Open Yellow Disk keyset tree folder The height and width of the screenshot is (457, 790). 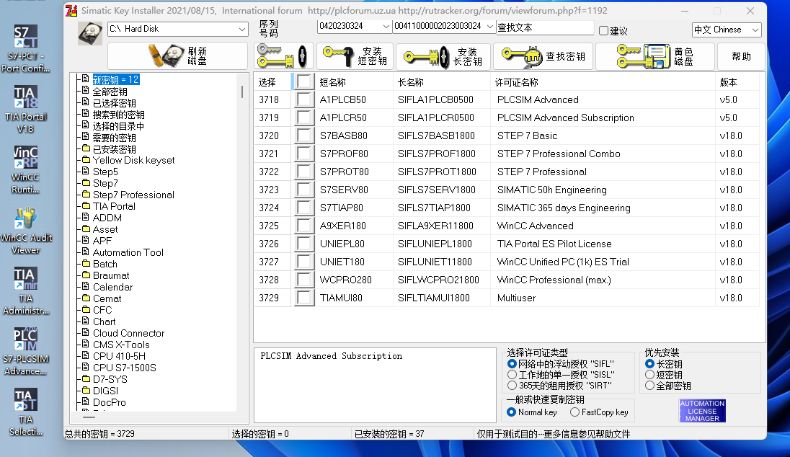(134, 160)
